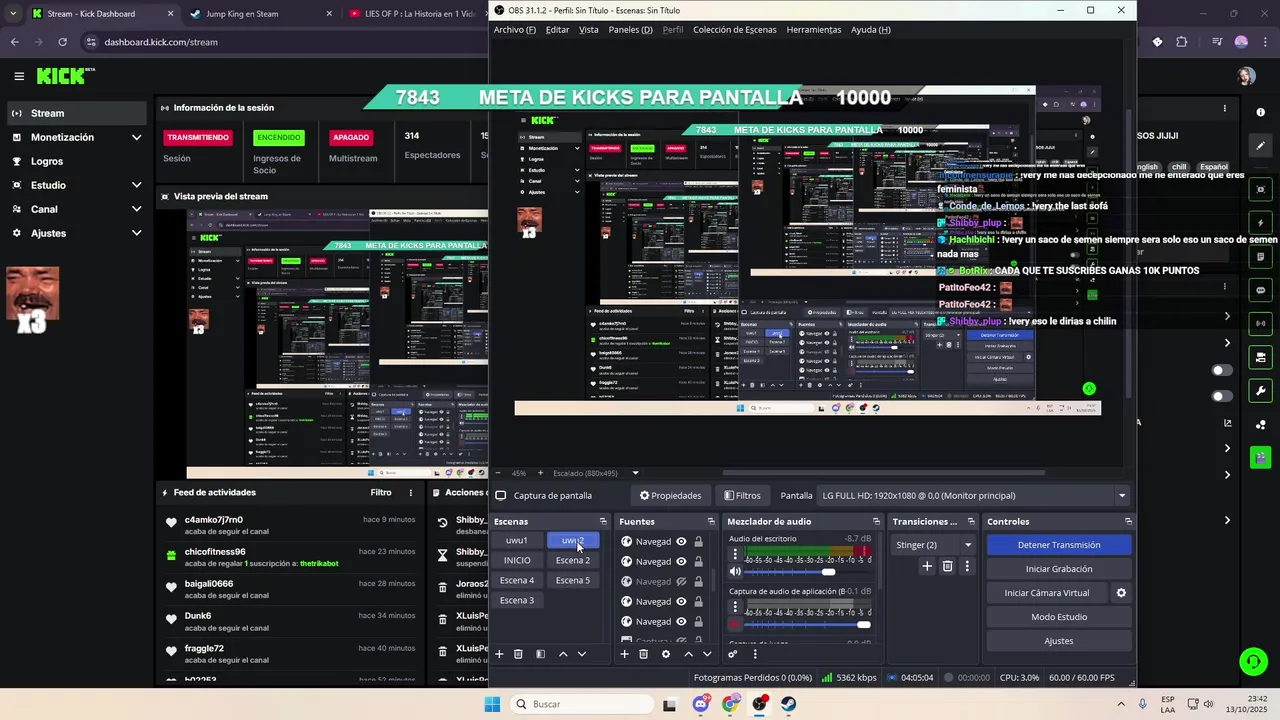Open Feed de actividades three-dot menu

(x=410, y=492)
